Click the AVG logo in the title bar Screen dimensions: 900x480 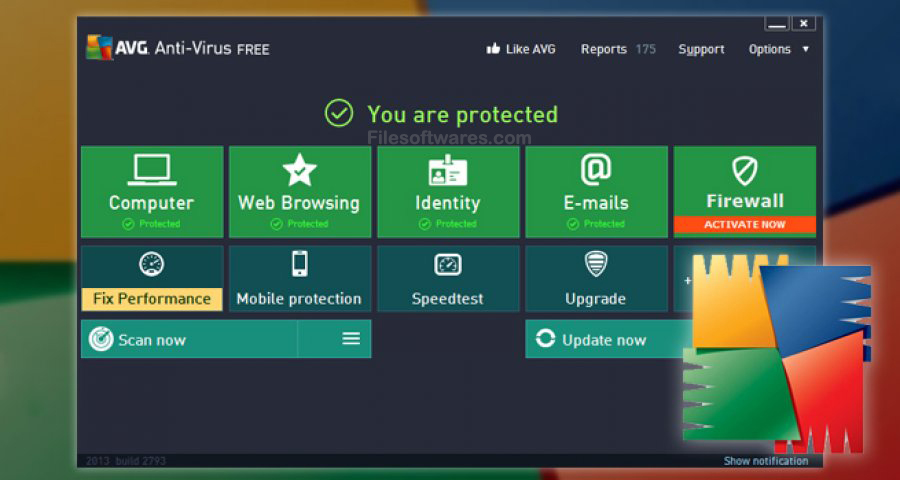(x=99, y=47)
